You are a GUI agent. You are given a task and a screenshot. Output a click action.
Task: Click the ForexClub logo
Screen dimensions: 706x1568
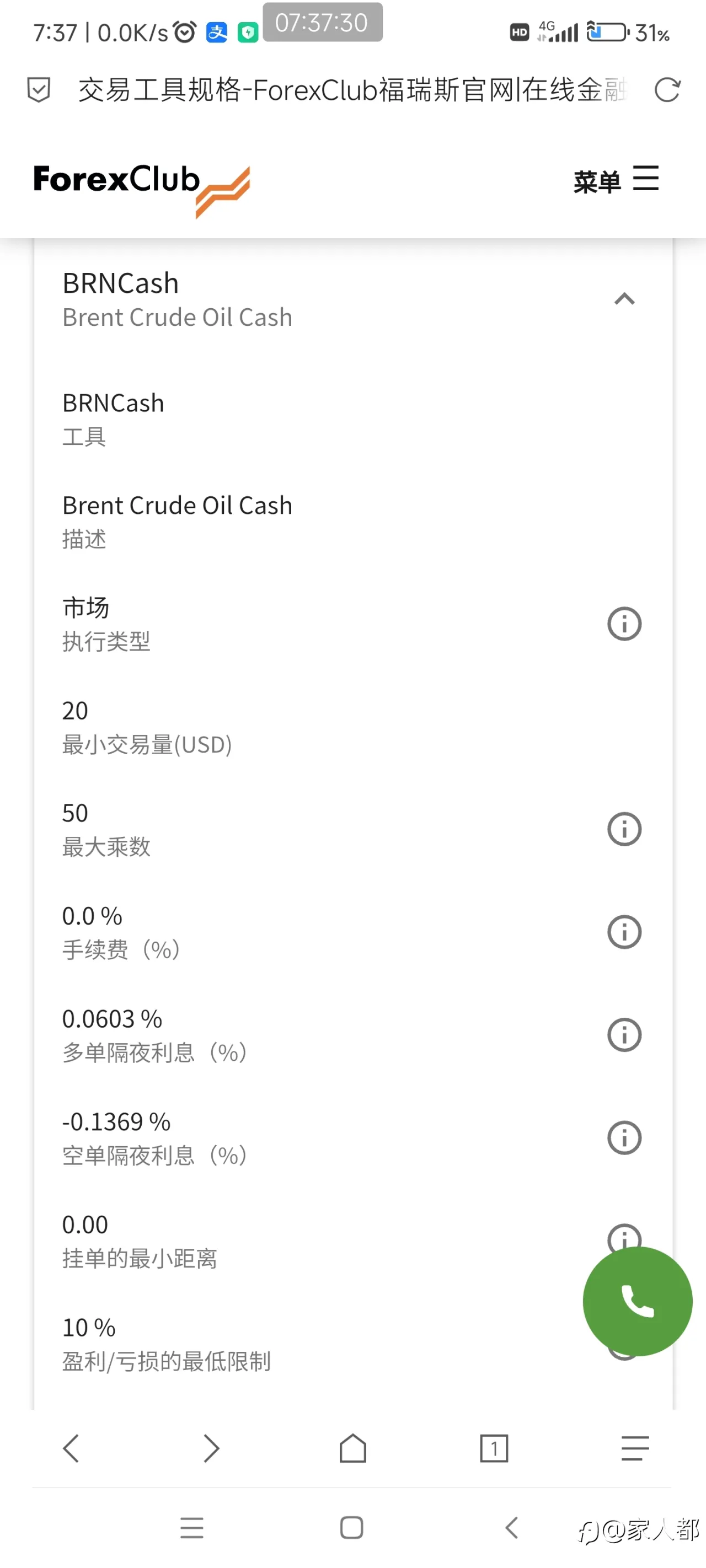click(142, 189)
